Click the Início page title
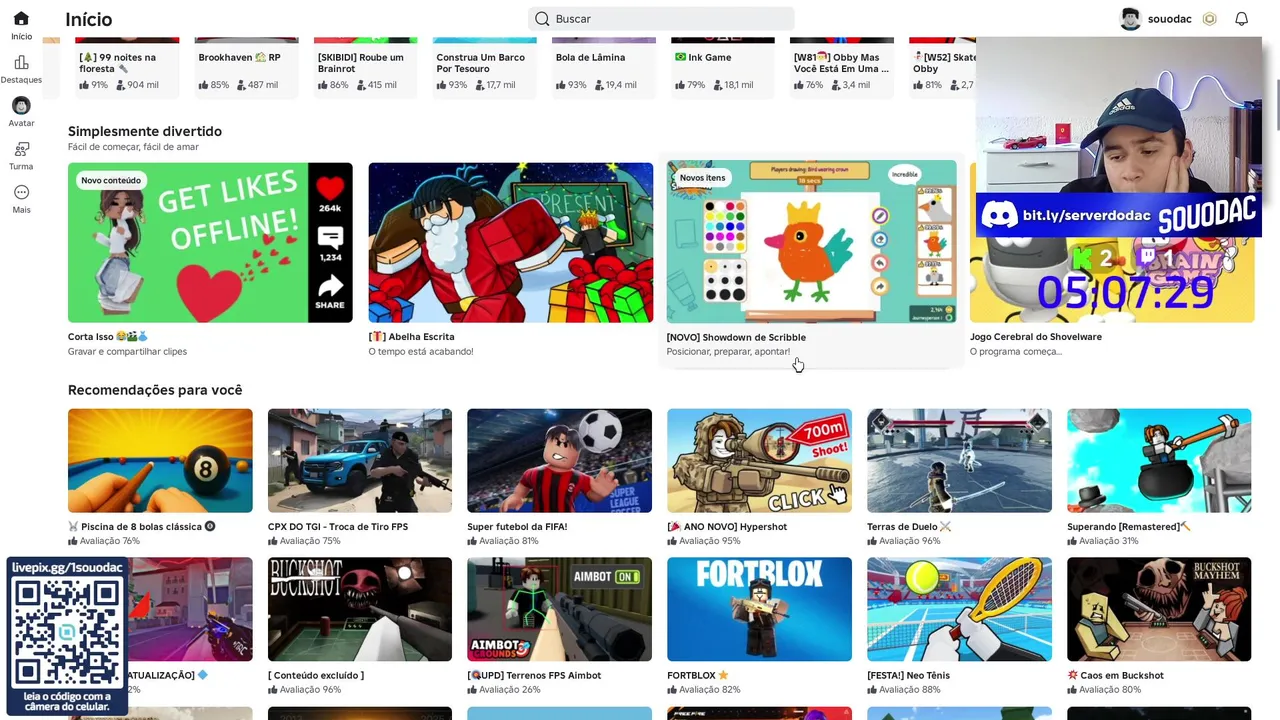The image size is (1280, 720). pos(89,19)
